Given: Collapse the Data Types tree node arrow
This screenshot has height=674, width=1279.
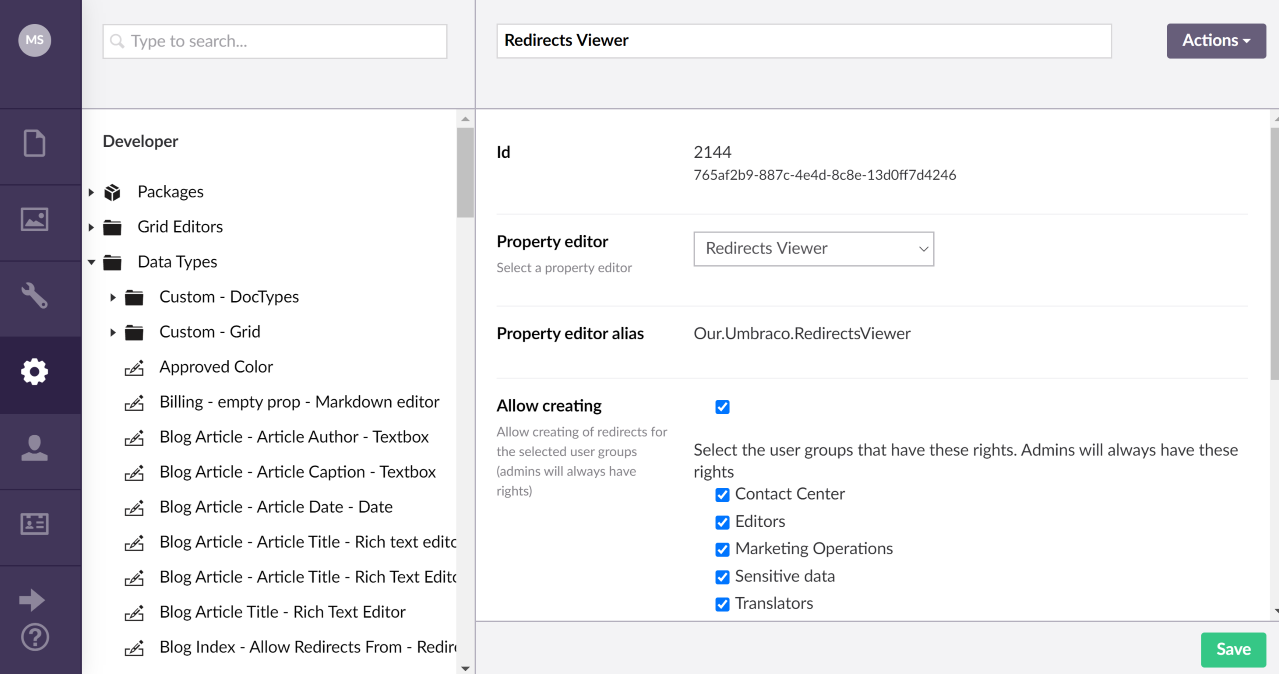Looking at the screenshot, I should pyautogui.click(x=91, y=262).
